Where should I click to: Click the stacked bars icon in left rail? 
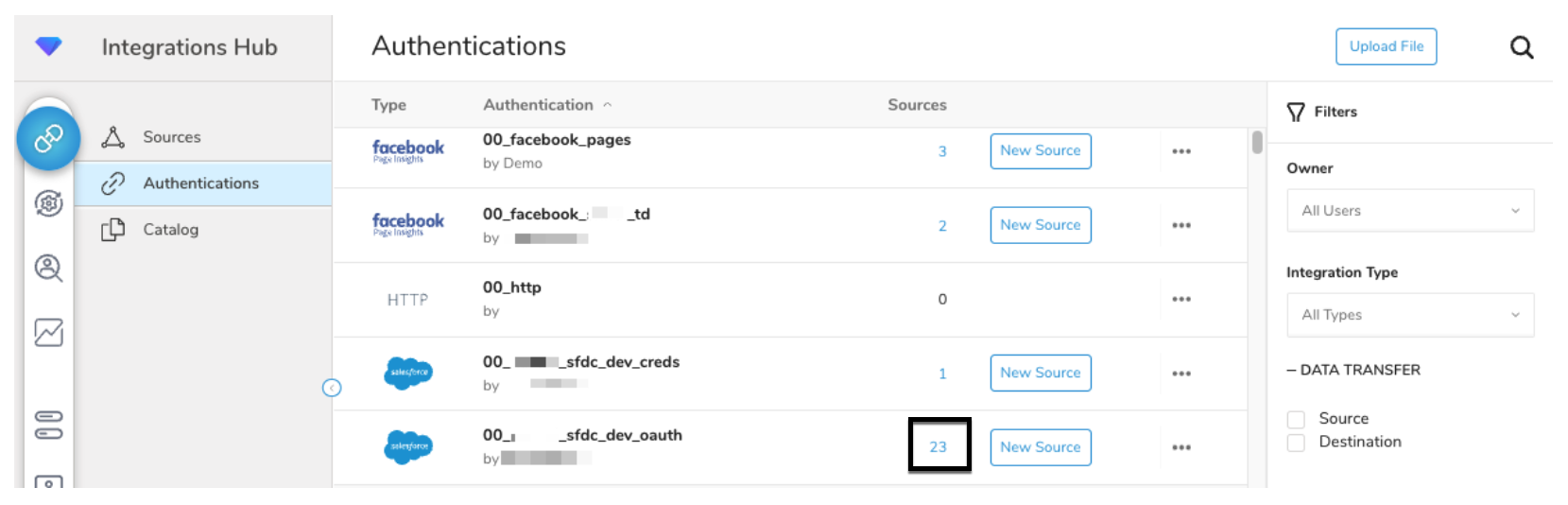click(x=48, y=425)
